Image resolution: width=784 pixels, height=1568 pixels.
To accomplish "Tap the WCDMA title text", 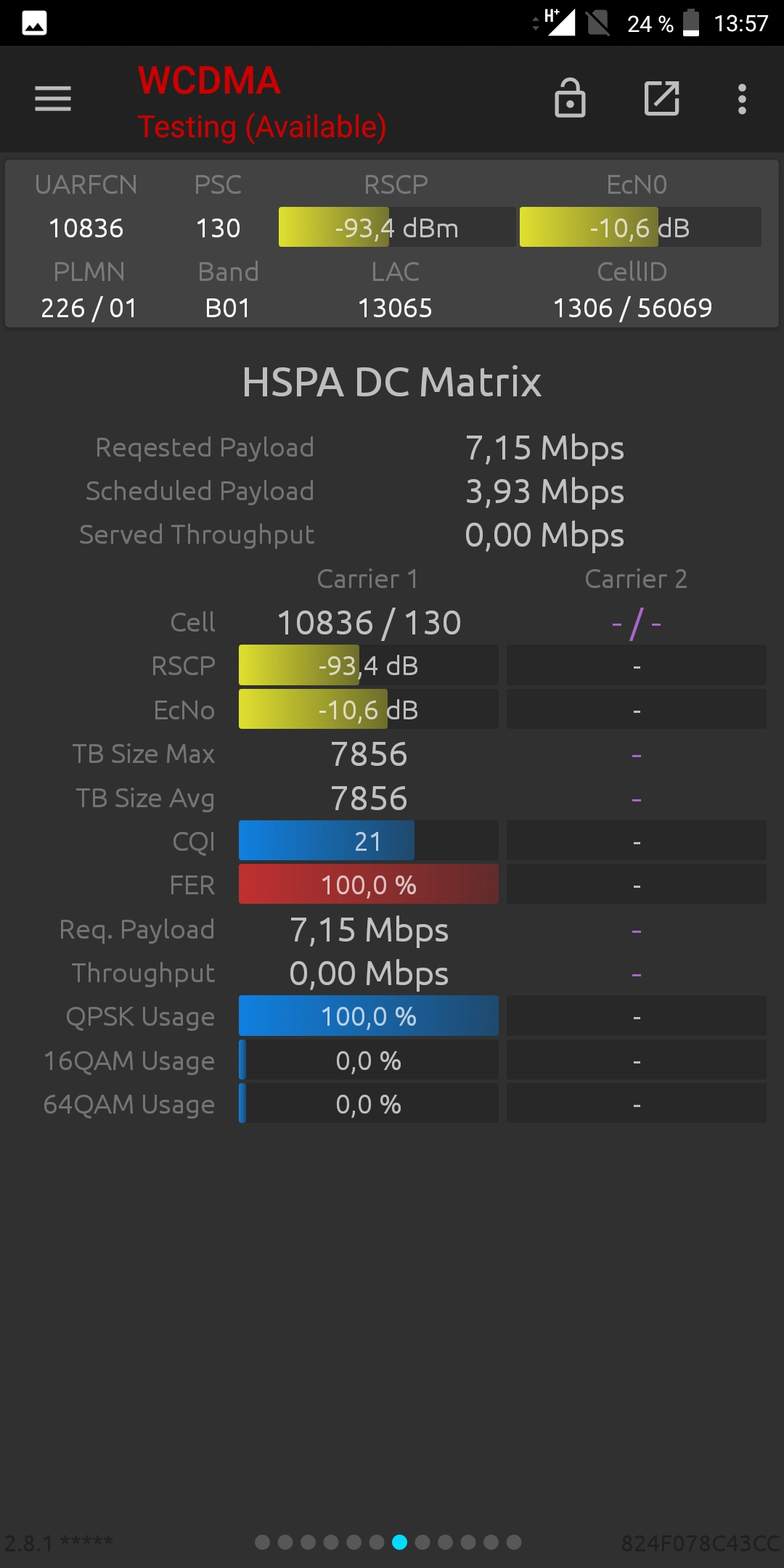I will point(209,81).
